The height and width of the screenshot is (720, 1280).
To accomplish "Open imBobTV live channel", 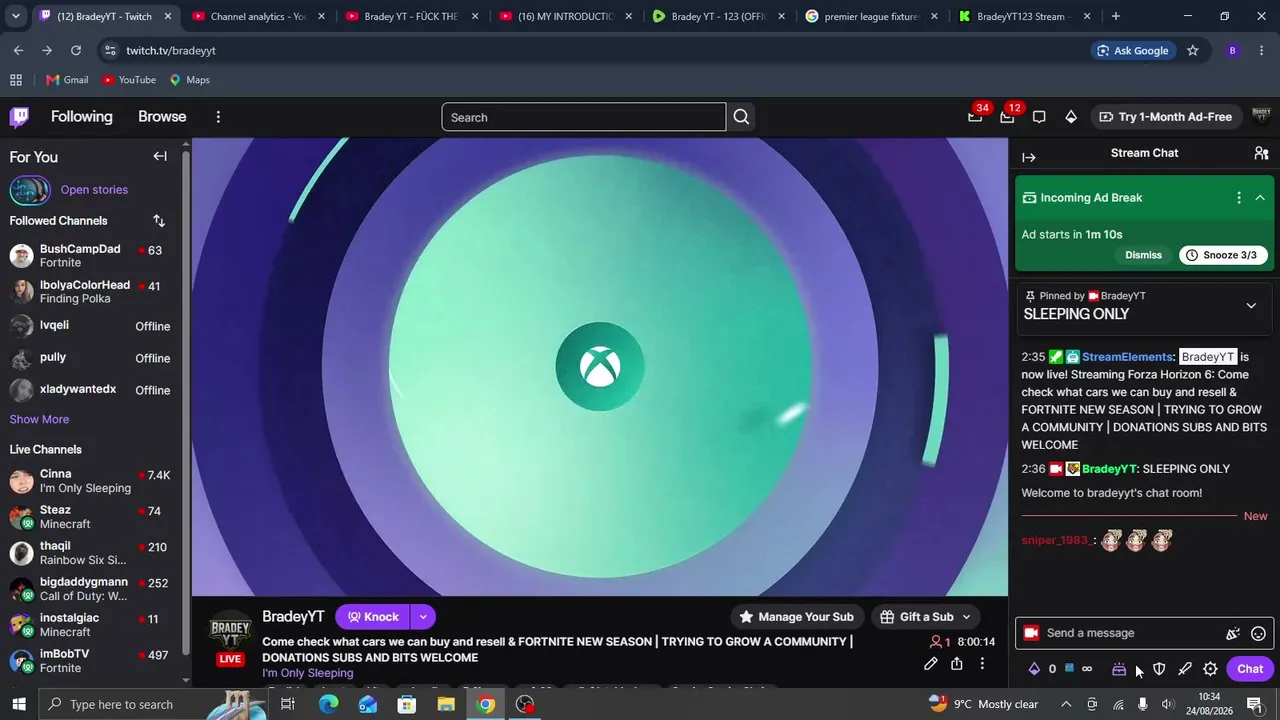I will click(90, 661).
